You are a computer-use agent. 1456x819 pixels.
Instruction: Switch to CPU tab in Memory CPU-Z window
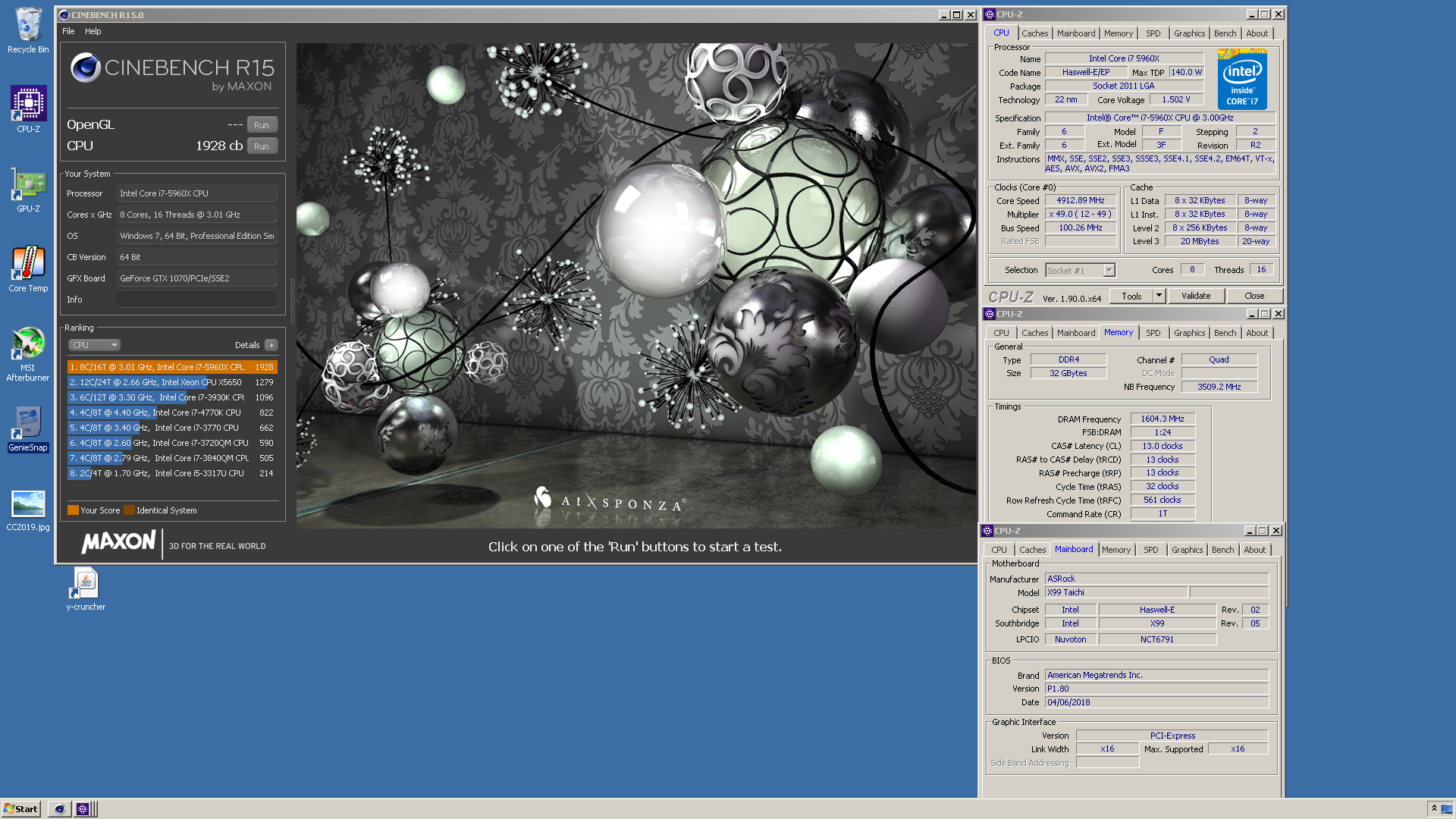pyautogui.click(x=1001, y=333)
